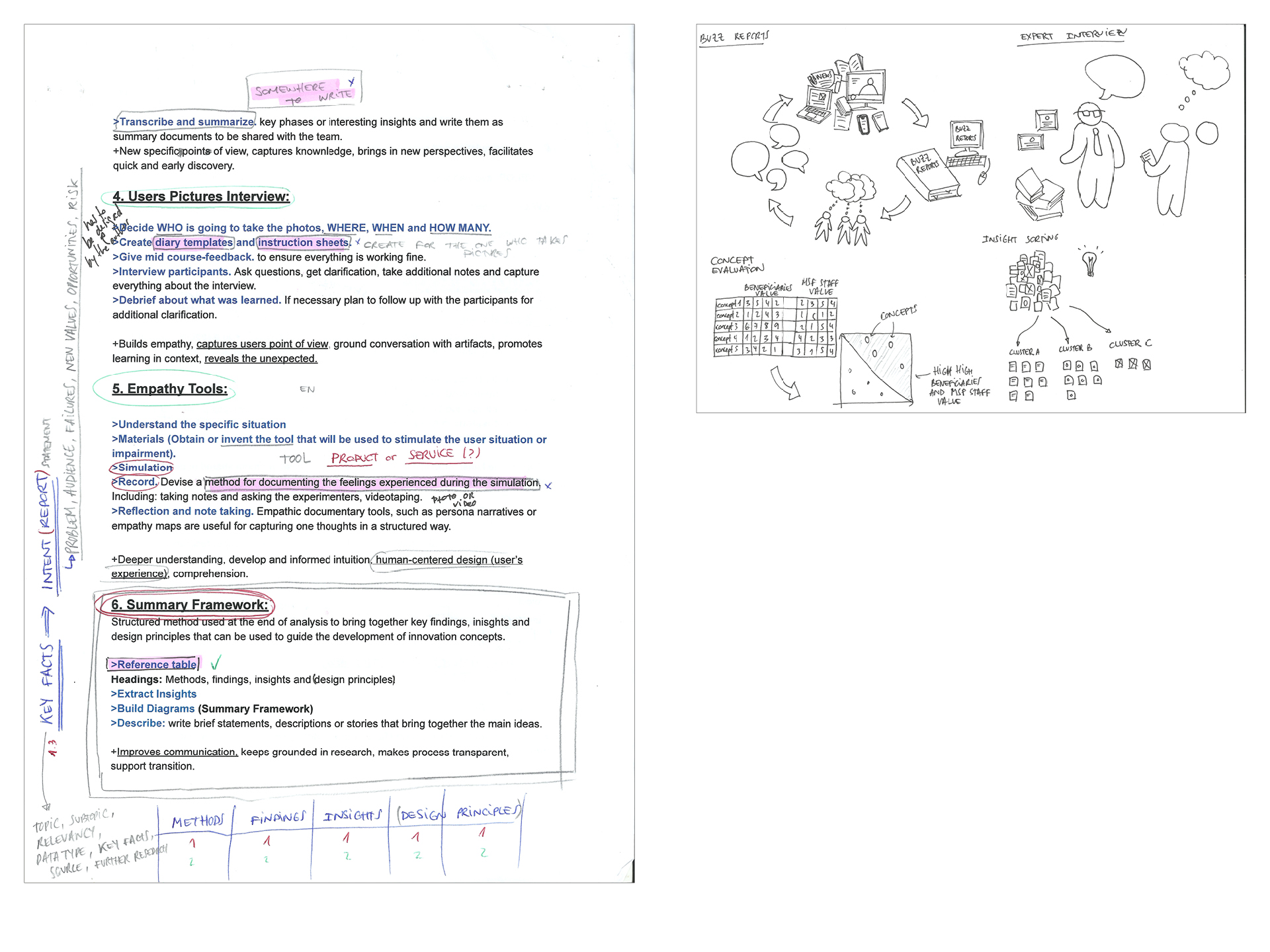Click the '4. Users Pictures Interview' heading
Viewport: 1270px width, 952px height.
coord(200,196)
